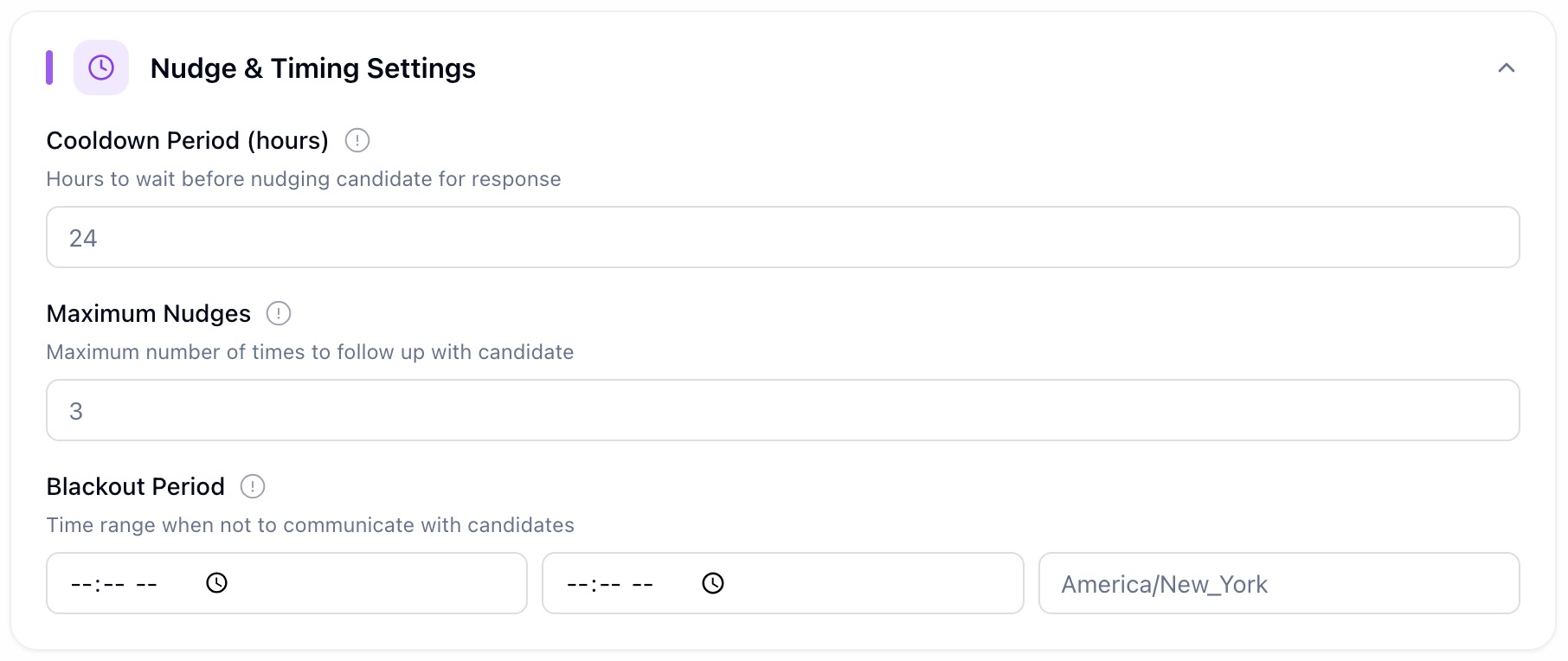Click the Blackout Period info icon
The width and height of the screenshot is (1568, 661).
point(253,486)
